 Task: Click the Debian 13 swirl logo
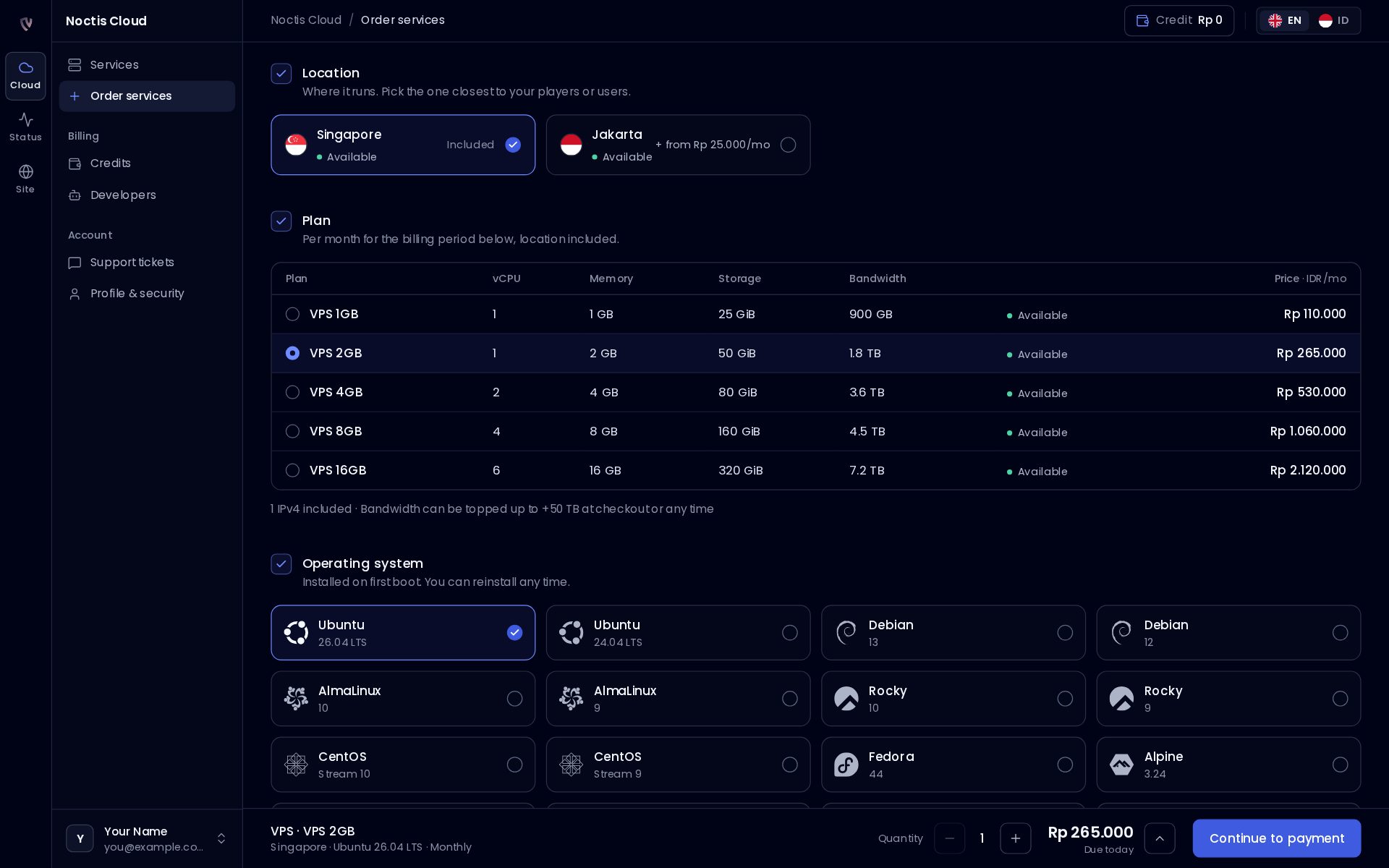846,632
